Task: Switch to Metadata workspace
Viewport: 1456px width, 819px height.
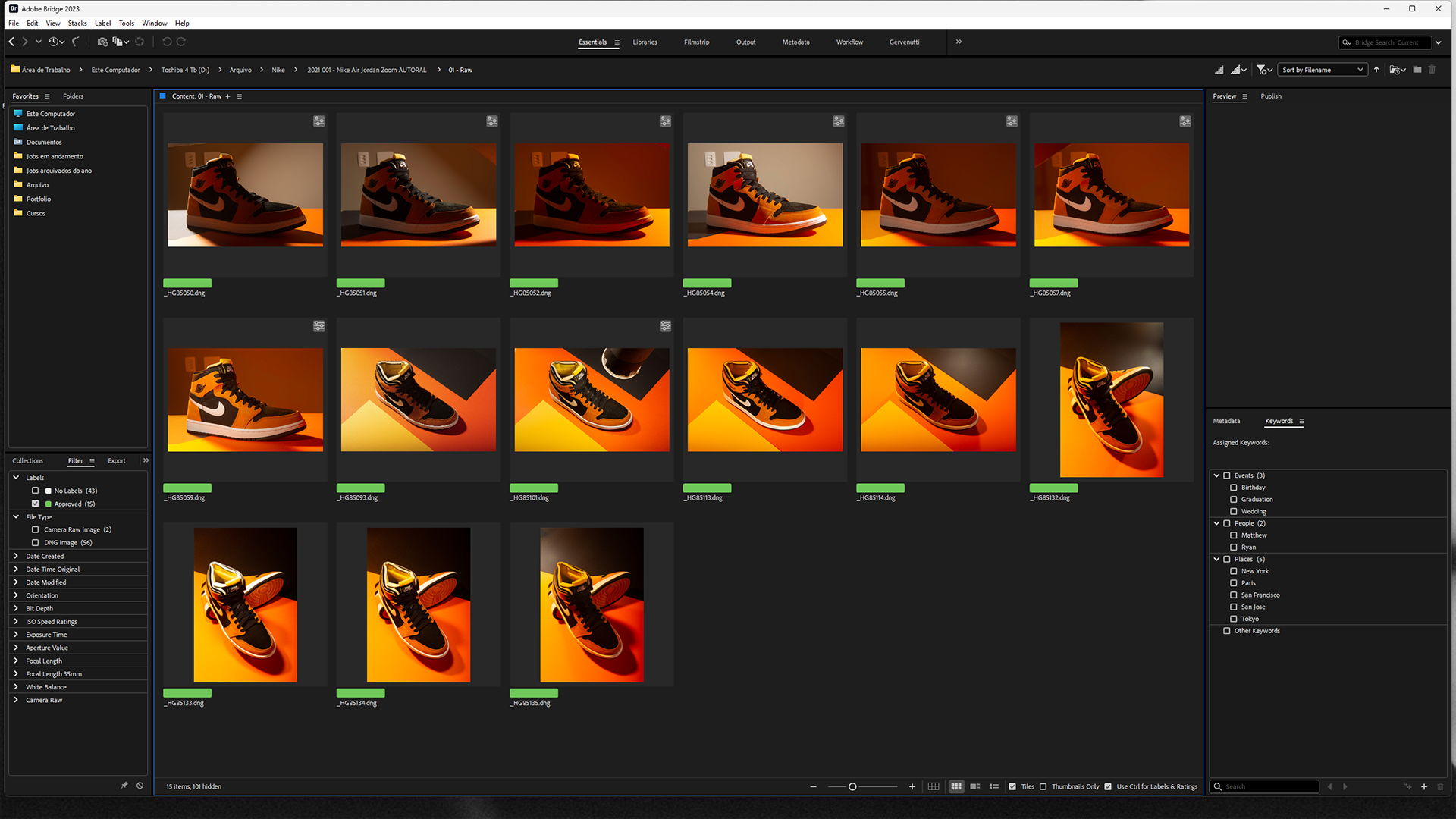Action: pos(795,42)
